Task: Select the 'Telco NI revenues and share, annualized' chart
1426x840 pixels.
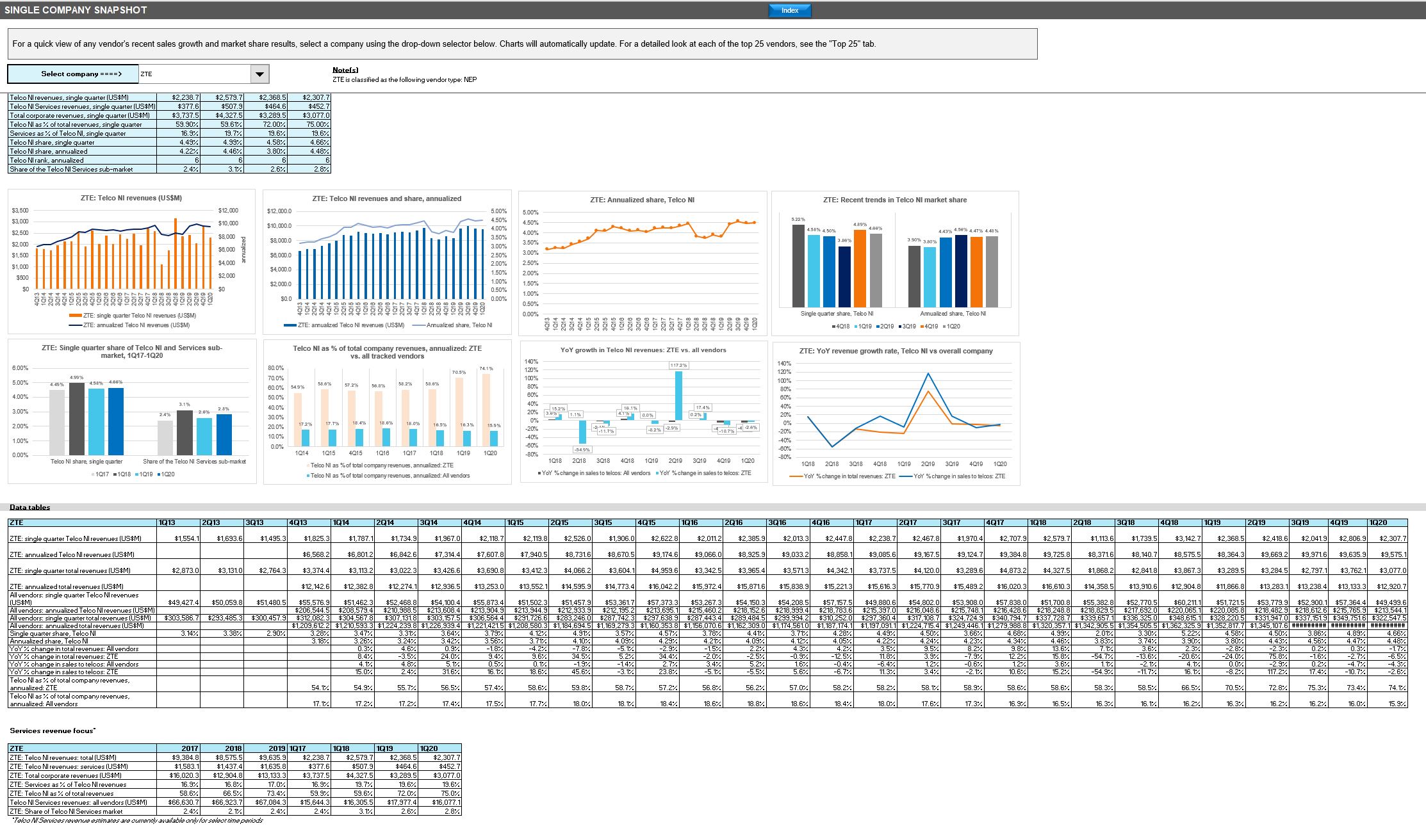Action: [x=386, y=261]
